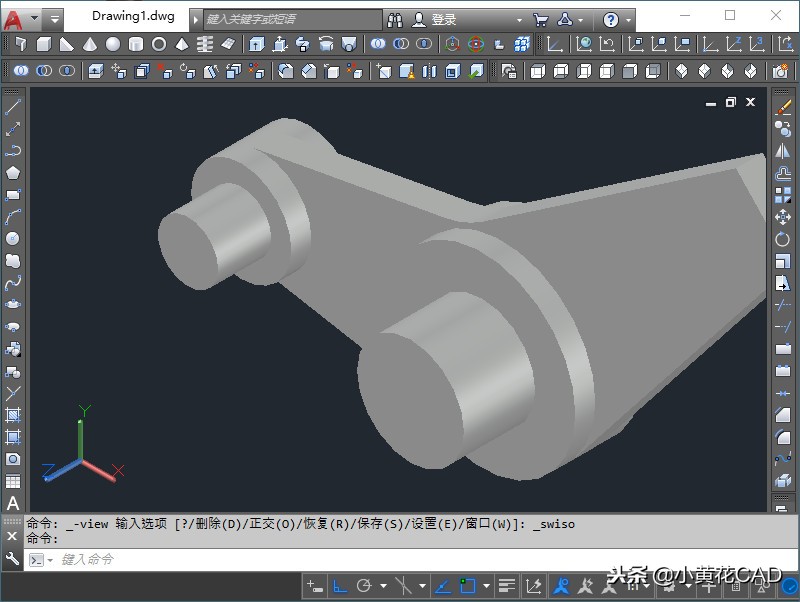This screenshot has height=602, width=800.
Task: Open the AutoCAD application menu A logo
Action: (13, 20)
